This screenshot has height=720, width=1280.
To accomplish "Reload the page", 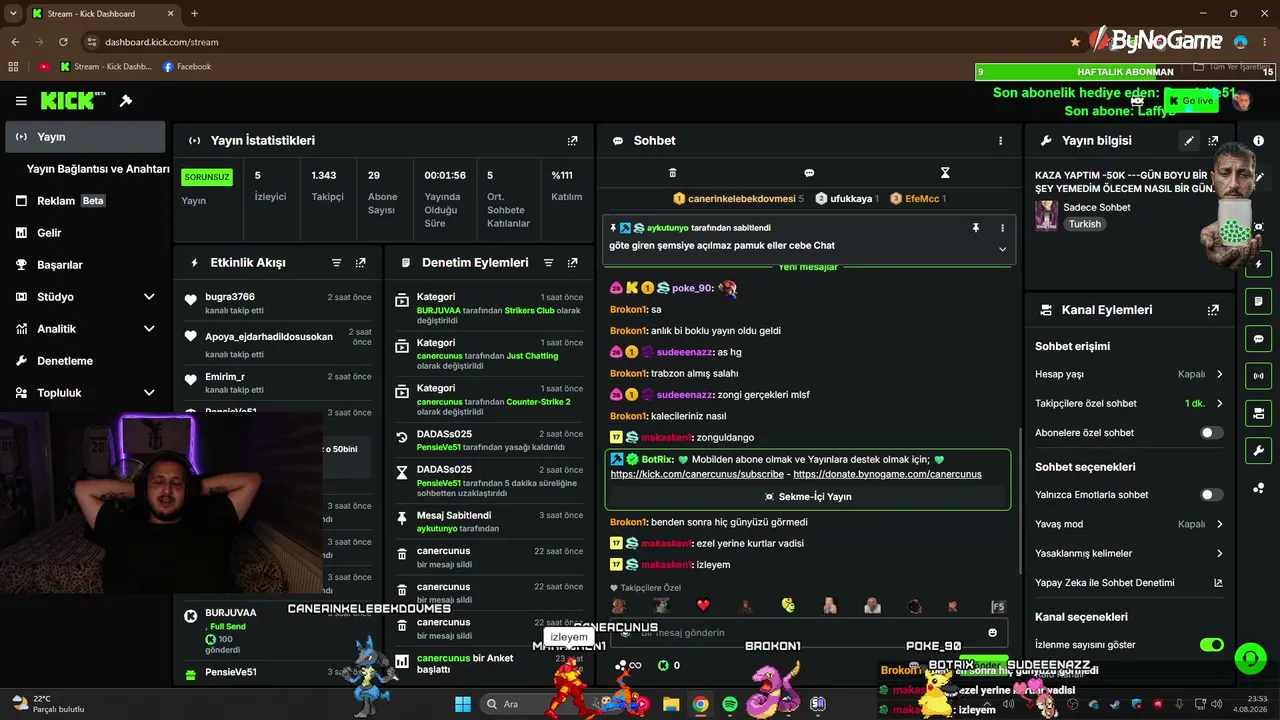I will (x=63, y=42).
